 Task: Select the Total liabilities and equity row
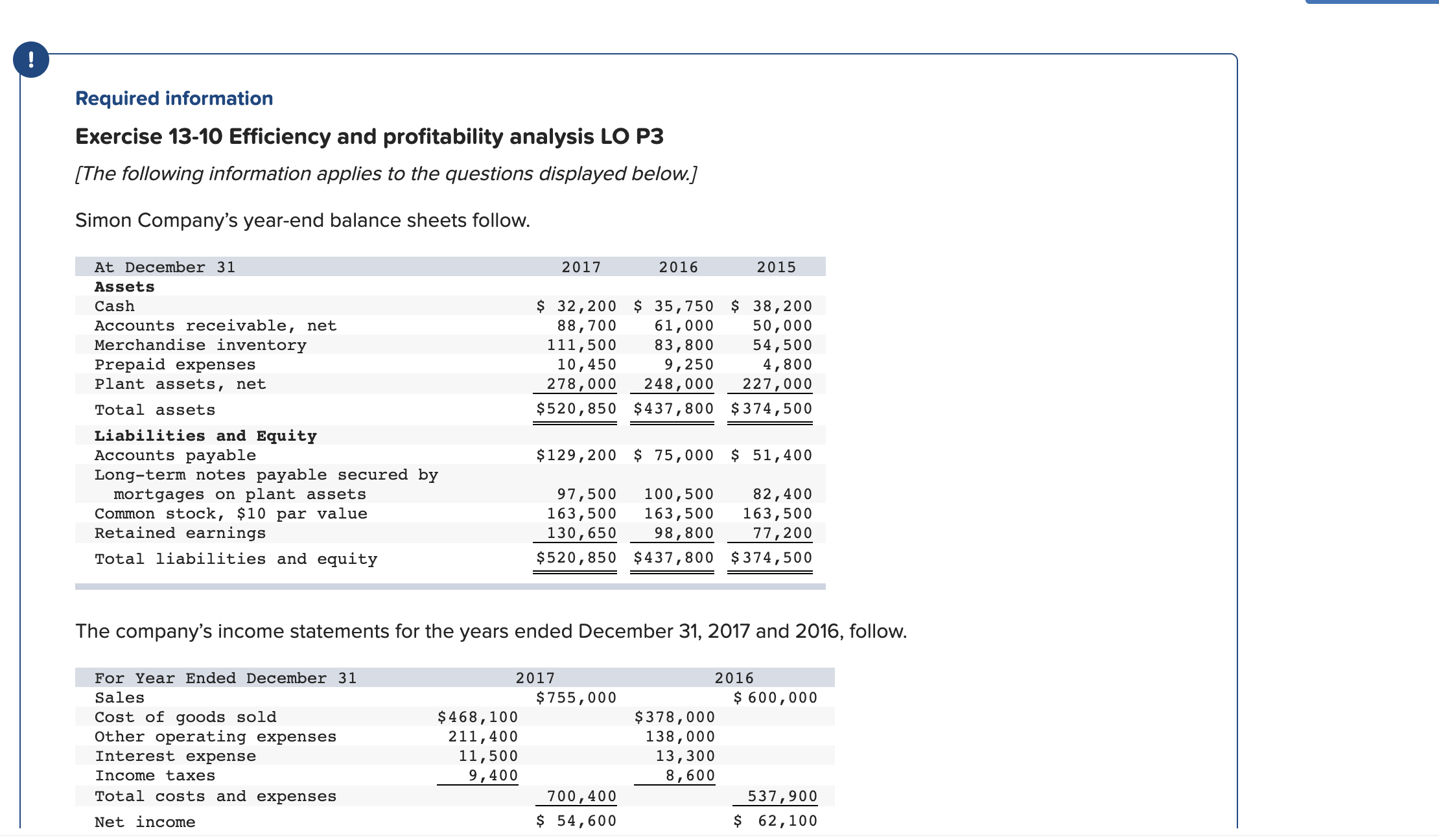click(x=236, y=558)
